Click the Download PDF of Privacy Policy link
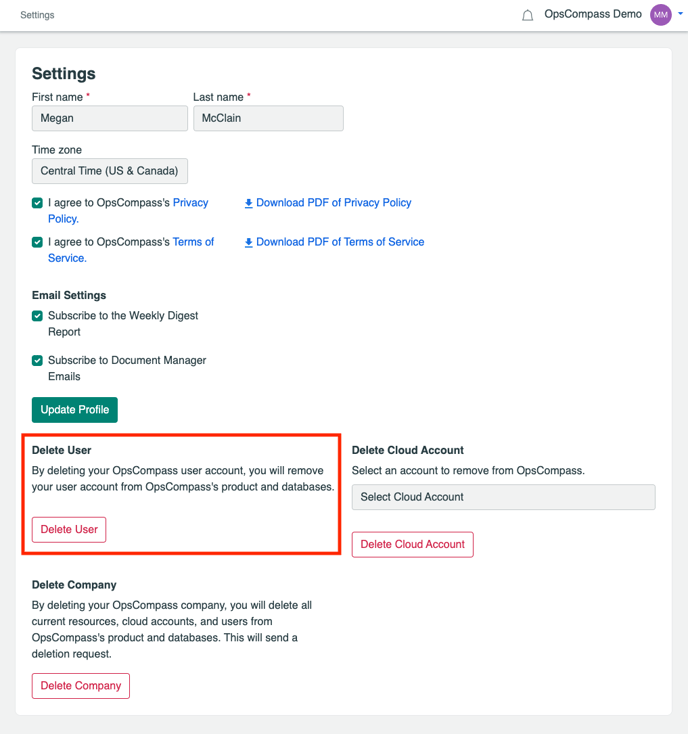This screenshot has height=734, width=688. point(334,203)
